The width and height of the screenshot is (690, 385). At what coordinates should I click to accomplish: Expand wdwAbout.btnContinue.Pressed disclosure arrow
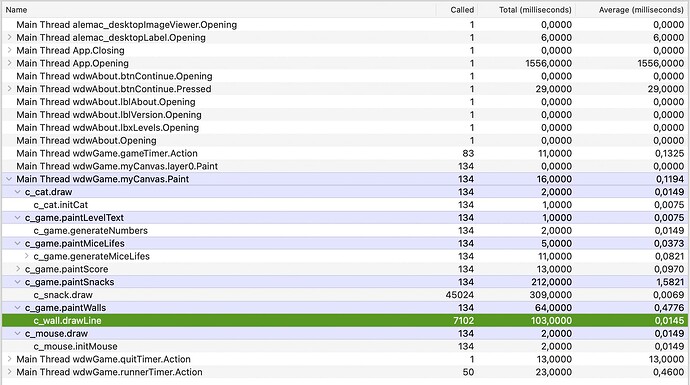pos(9,89)
